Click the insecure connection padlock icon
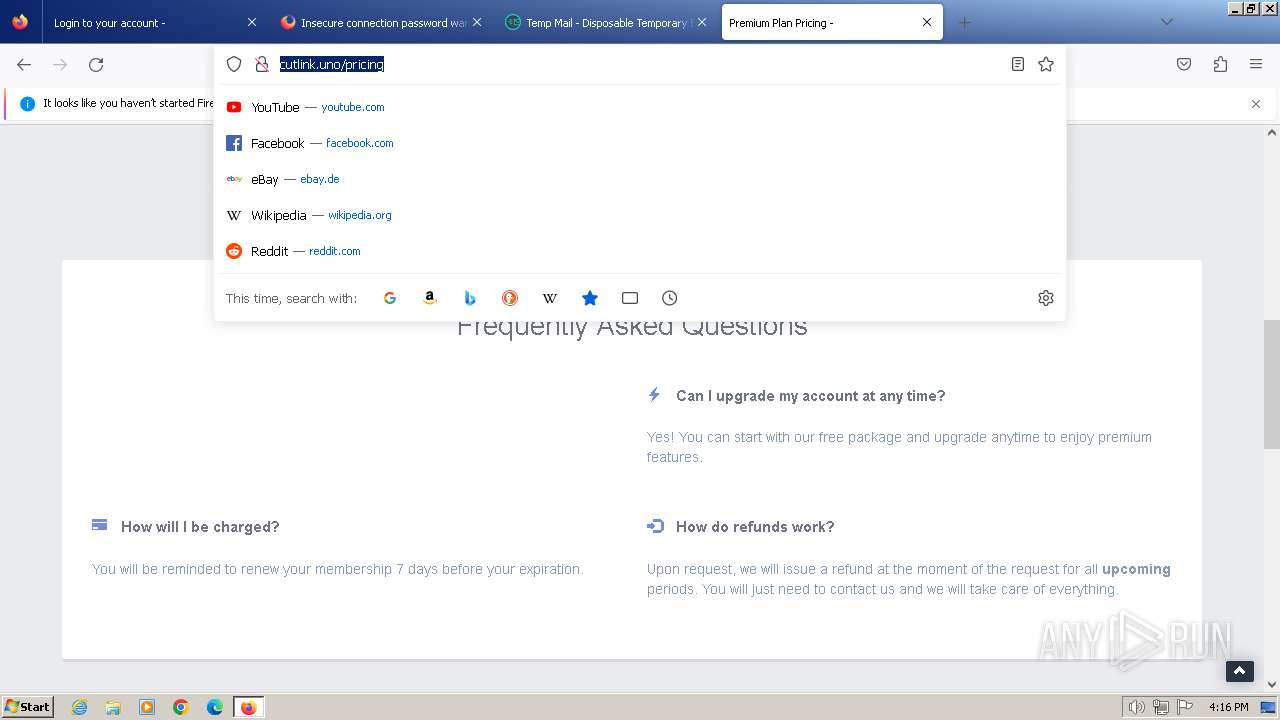The width and height of the screenshot is (1280, 720). pos(262,64)
